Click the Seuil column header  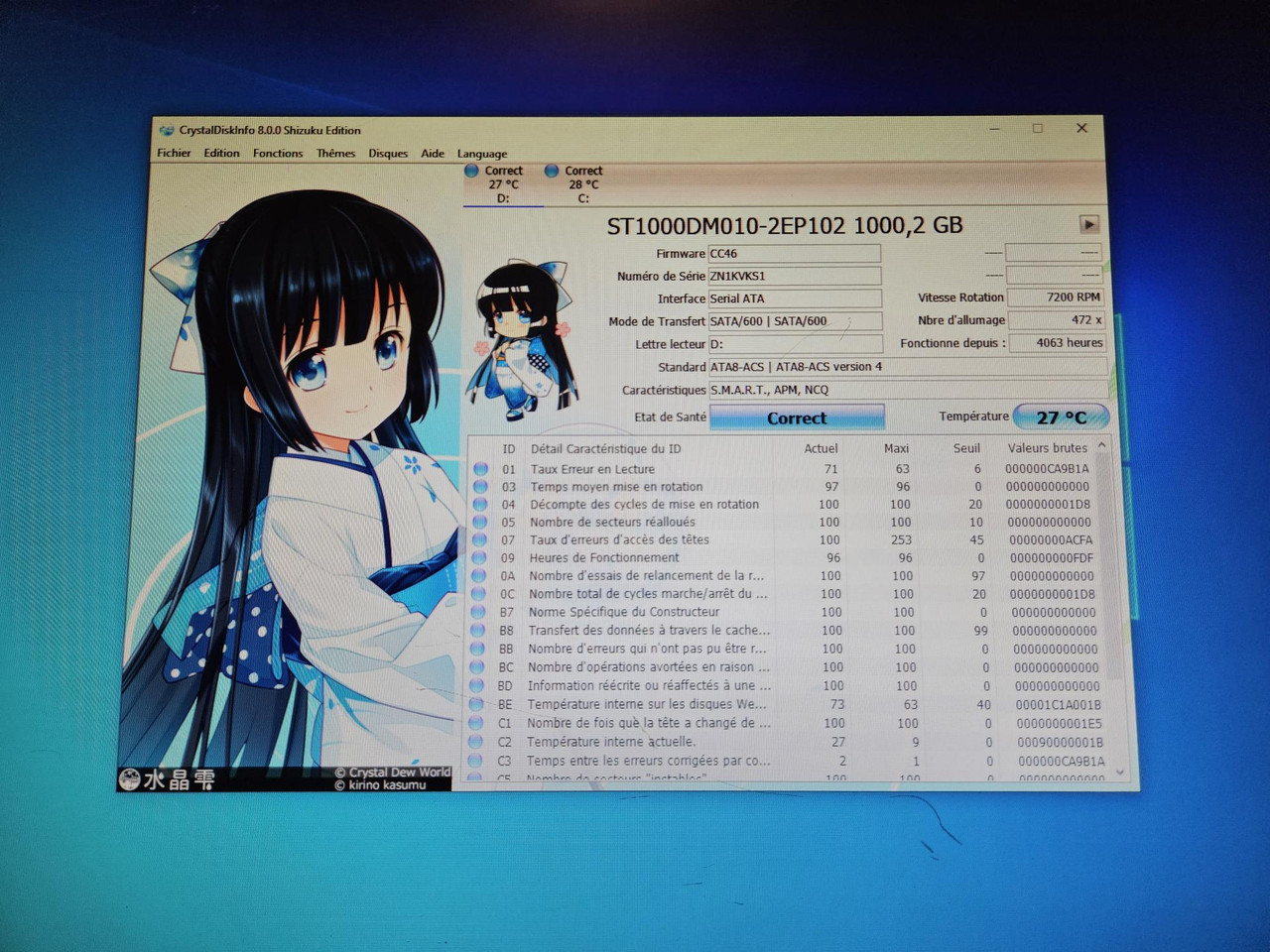966,448
